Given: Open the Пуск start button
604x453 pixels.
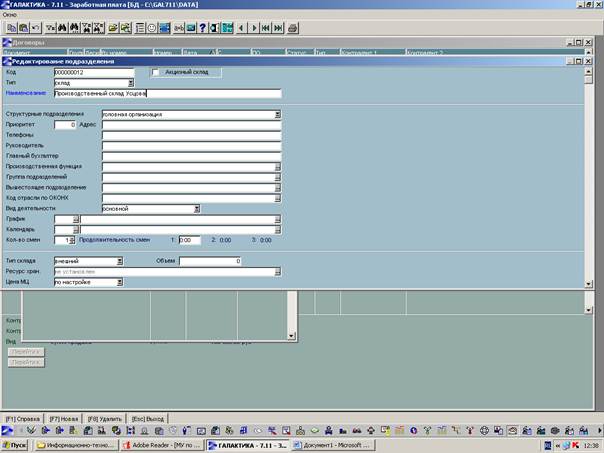Looking at the screenshot, I should point(15,445).
